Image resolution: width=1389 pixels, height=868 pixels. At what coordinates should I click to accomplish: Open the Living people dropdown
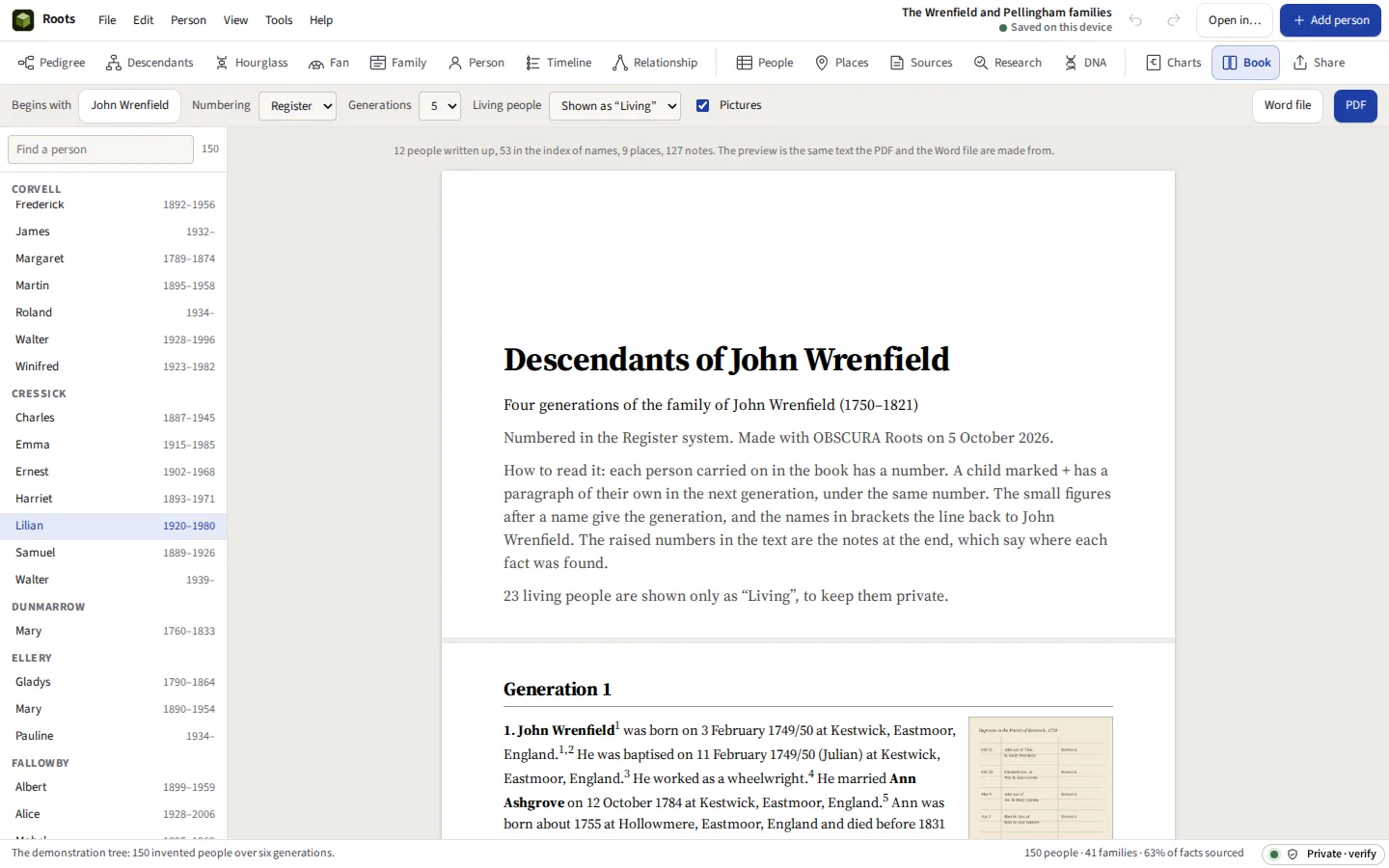pos(614,106)
